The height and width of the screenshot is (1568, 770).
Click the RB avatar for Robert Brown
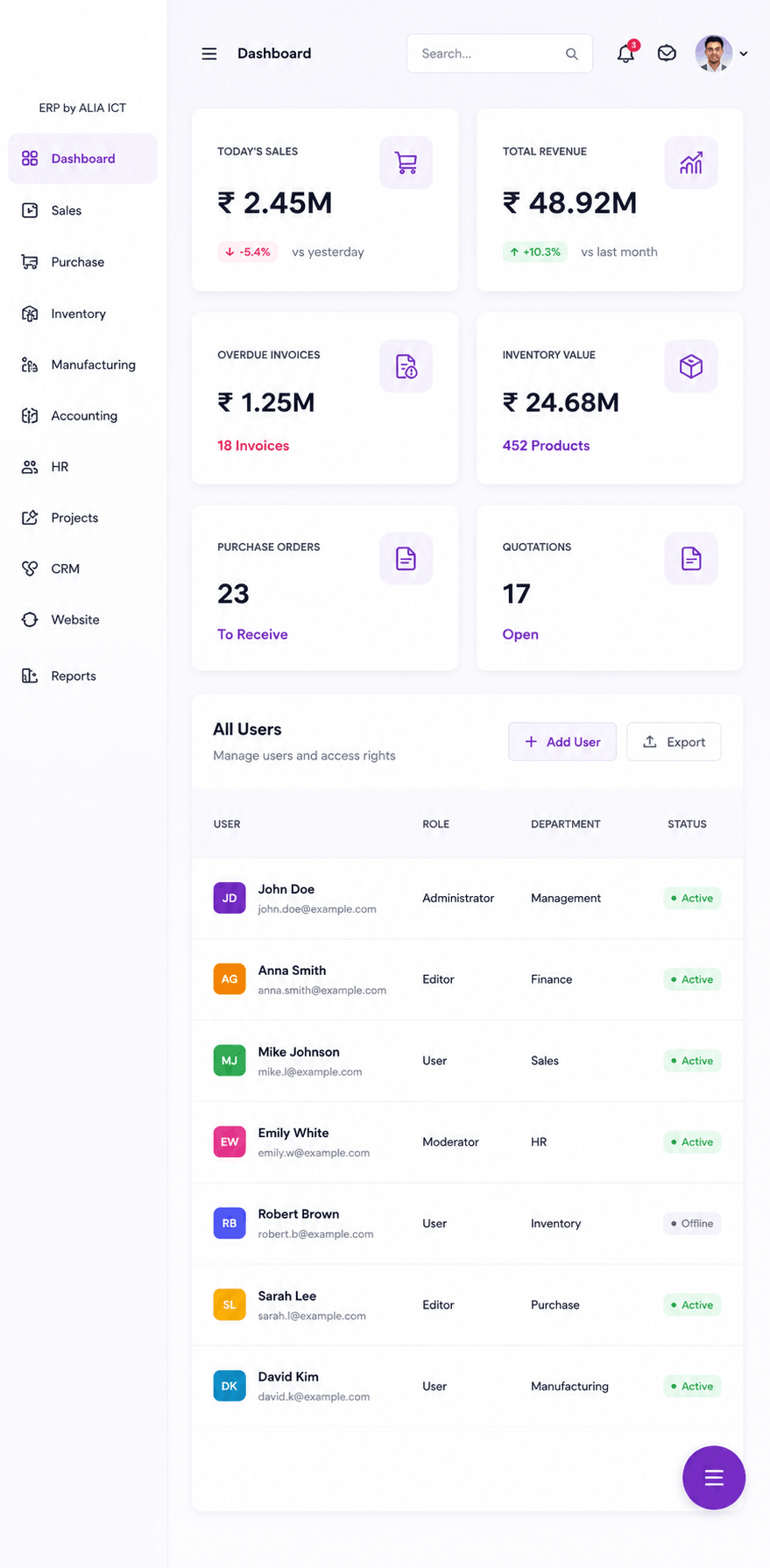point(230,1223)
